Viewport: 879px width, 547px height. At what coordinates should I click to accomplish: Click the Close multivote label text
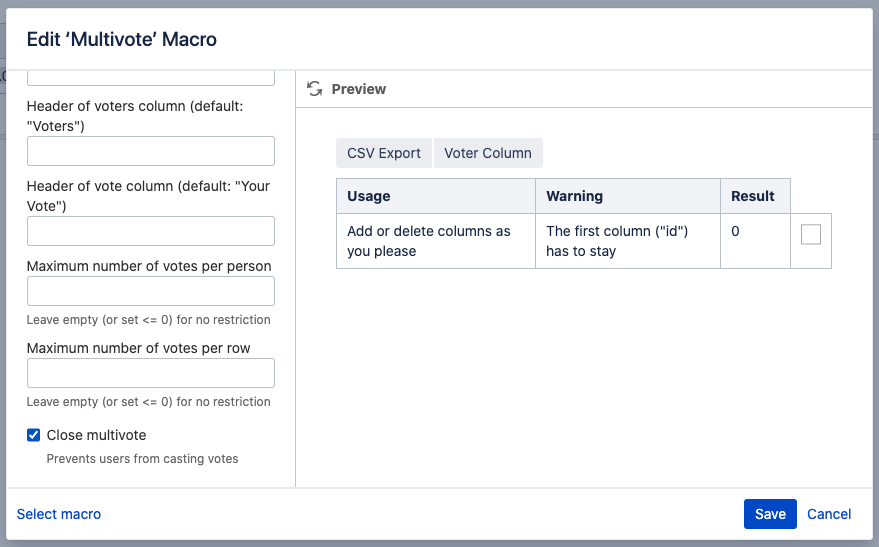[97, 435]
